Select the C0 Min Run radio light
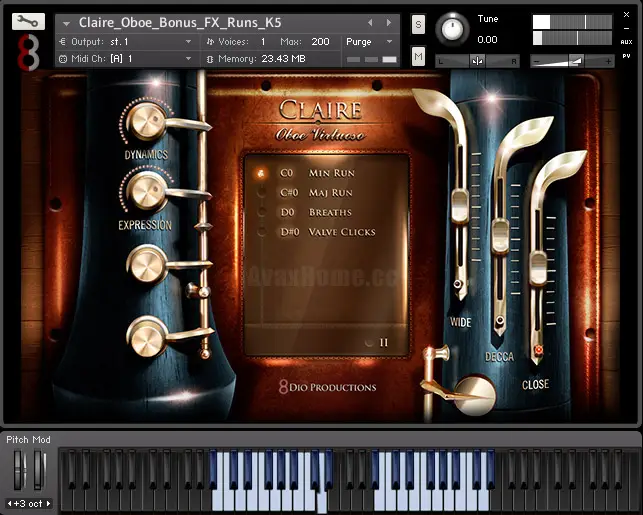The image size is (643, 515). tap(261, 173)
